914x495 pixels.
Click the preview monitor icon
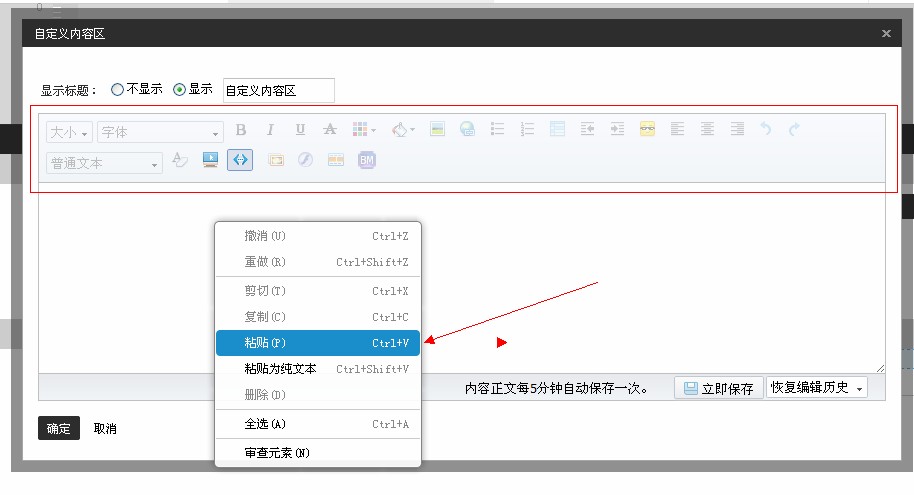pyautogui.click(x=210, y=160)
